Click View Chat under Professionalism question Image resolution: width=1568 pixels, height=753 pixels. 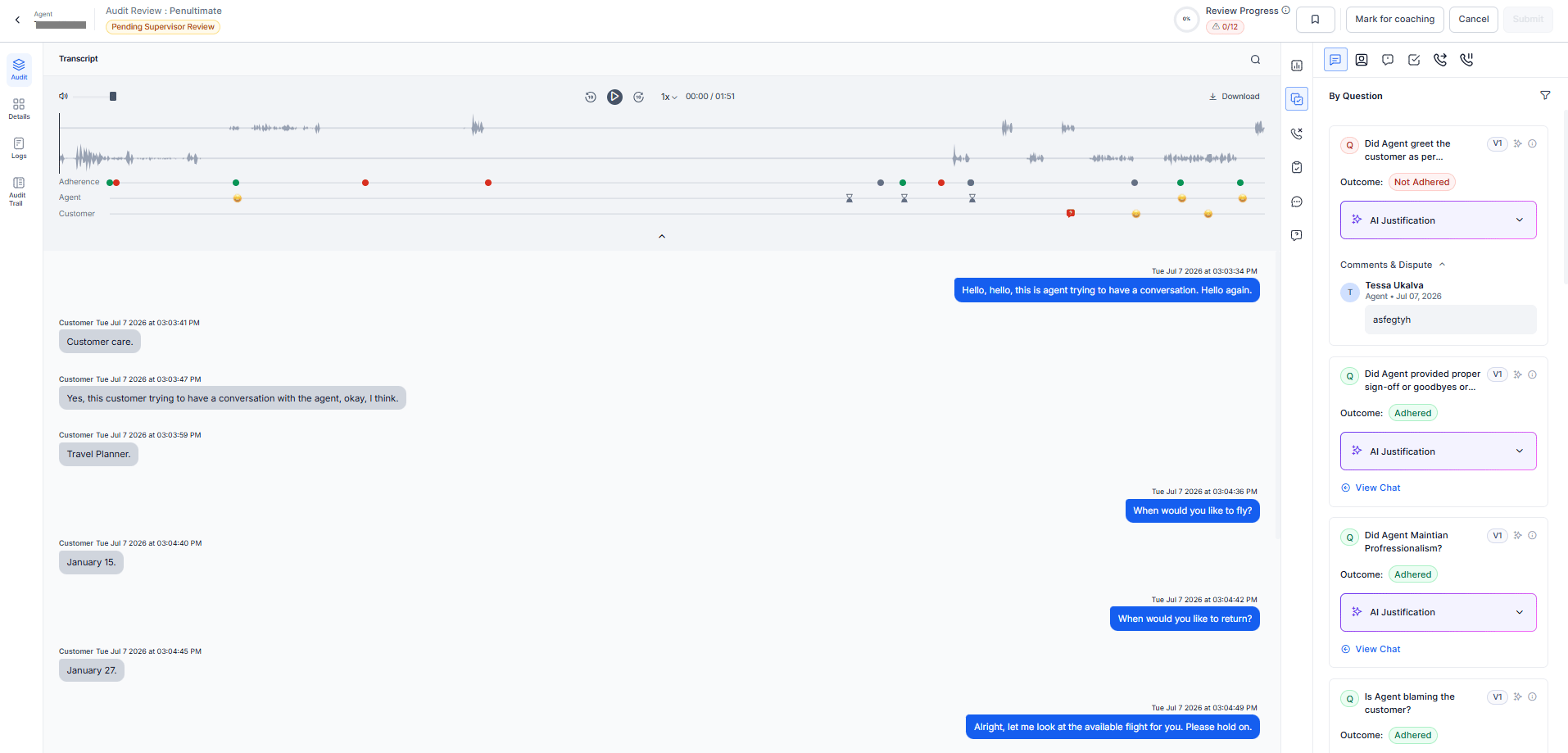click(1371, 649)
